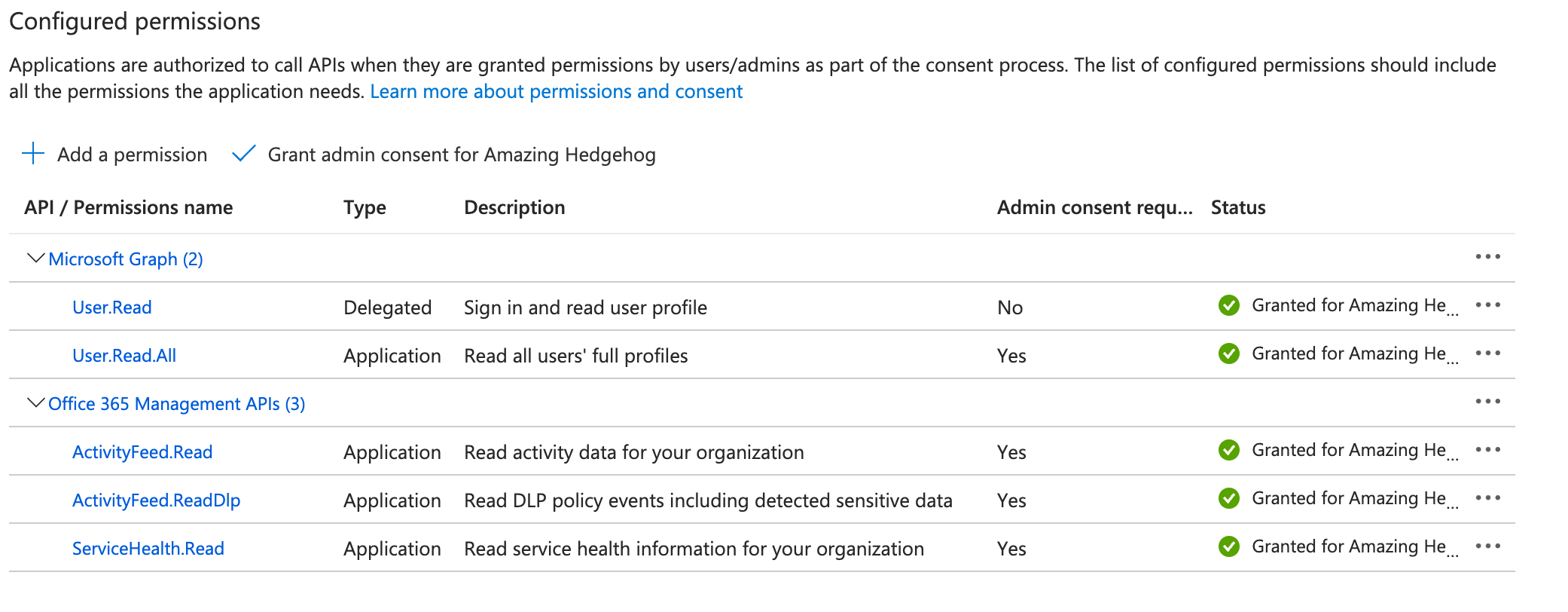Click green granted status icon for User.Read
1568x612 pixels.
click(1228, 305)
